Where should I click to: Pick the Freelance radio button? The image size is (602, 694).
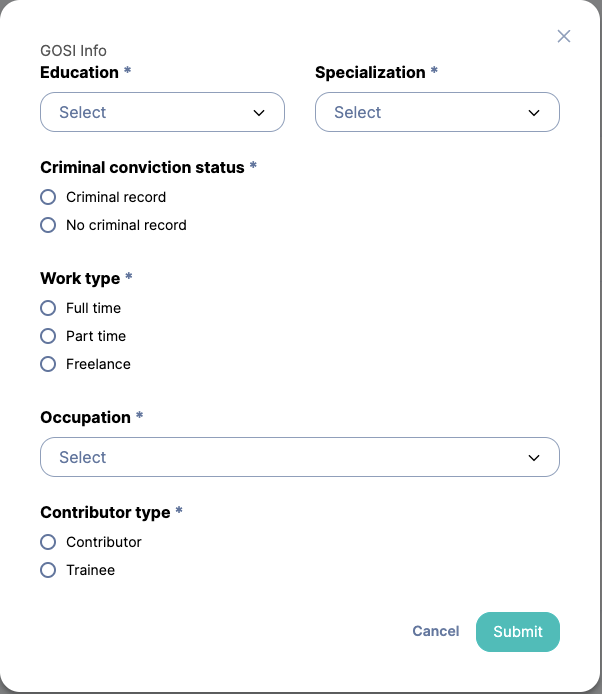click(x=48, y=364)
